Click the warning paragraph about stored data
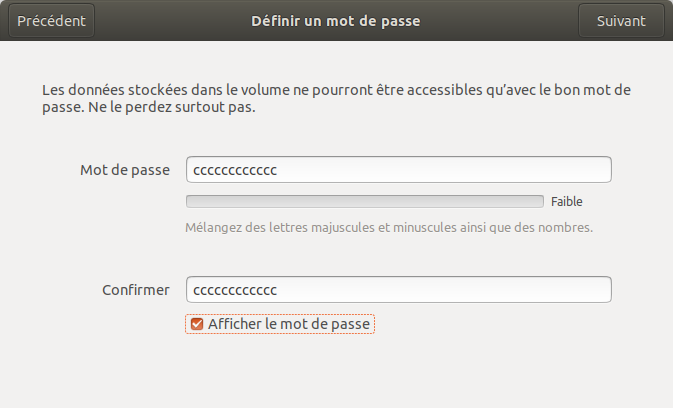Viewport: 673px width, 408px height. 336,99
